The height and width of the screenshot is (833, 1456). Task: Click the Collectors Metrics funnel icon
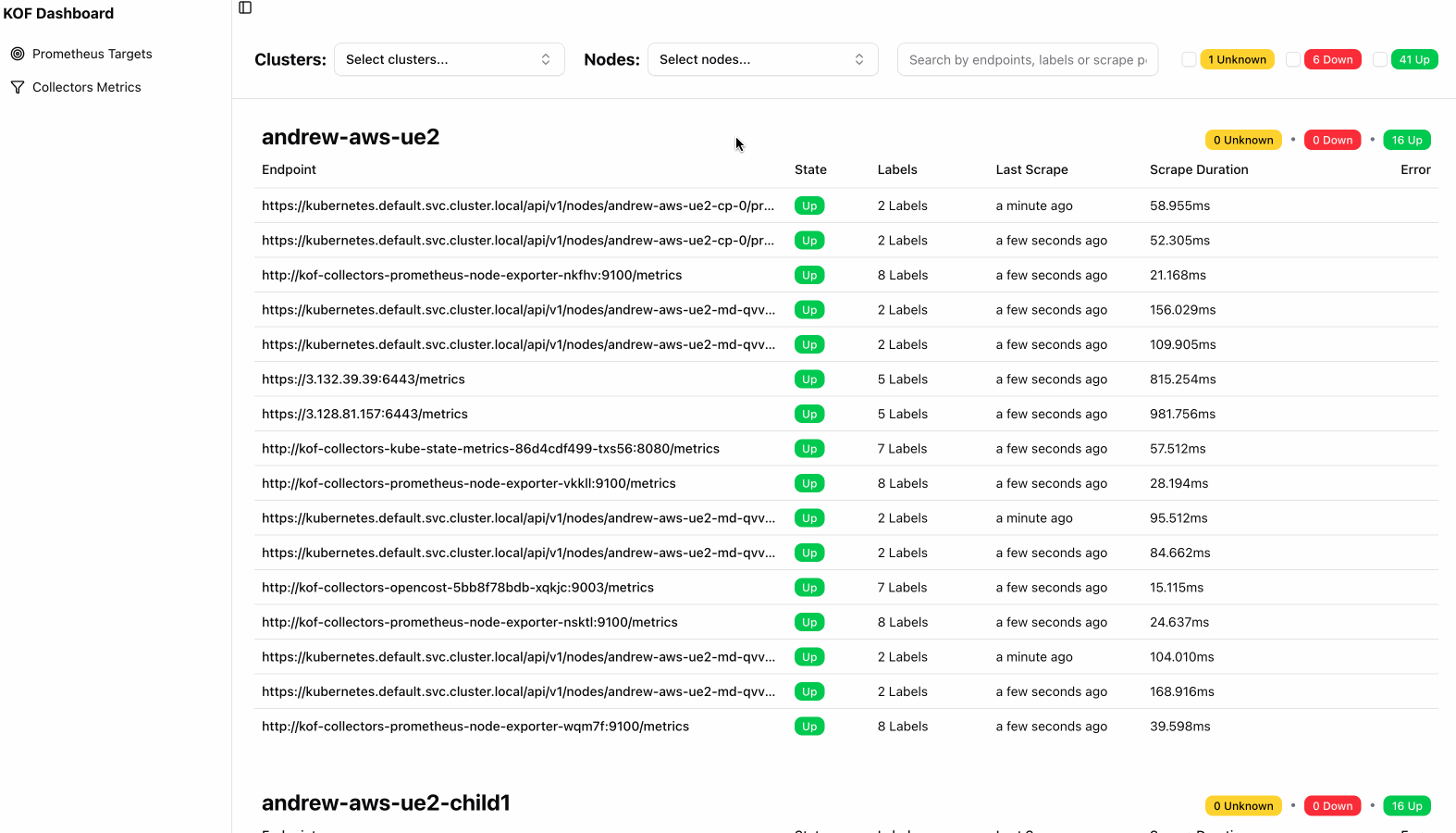pos(18,87)
